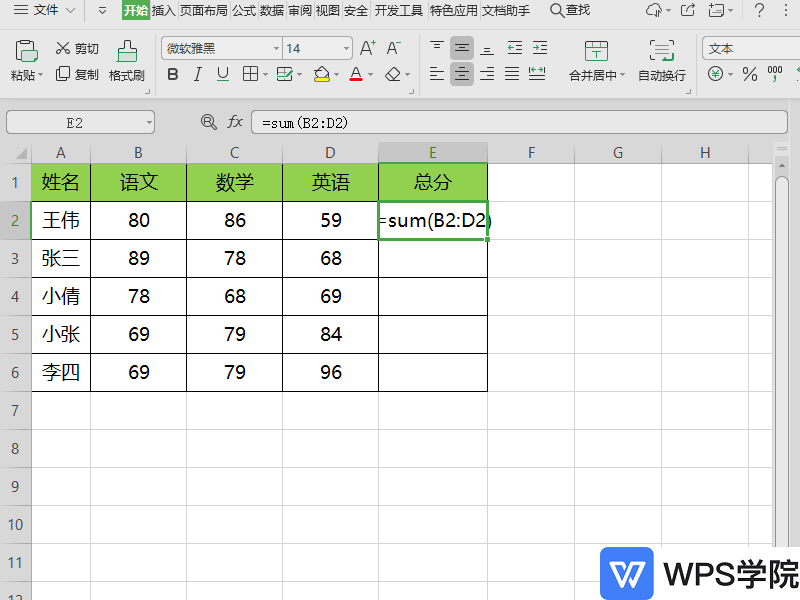The height and width of the screenshot is (600, 800).
Task: Open the 公式 (Formulas) tab
Action: click(x=244, y=11)
